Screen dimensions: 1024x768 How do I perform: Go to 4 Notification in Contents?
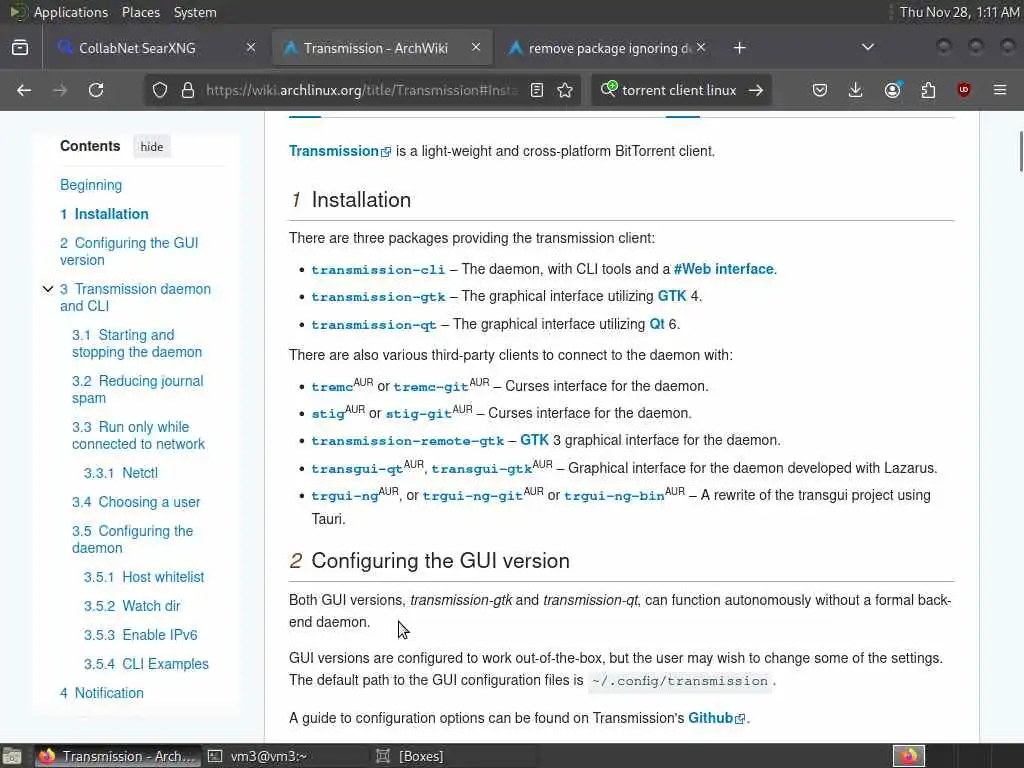point(102,693)
